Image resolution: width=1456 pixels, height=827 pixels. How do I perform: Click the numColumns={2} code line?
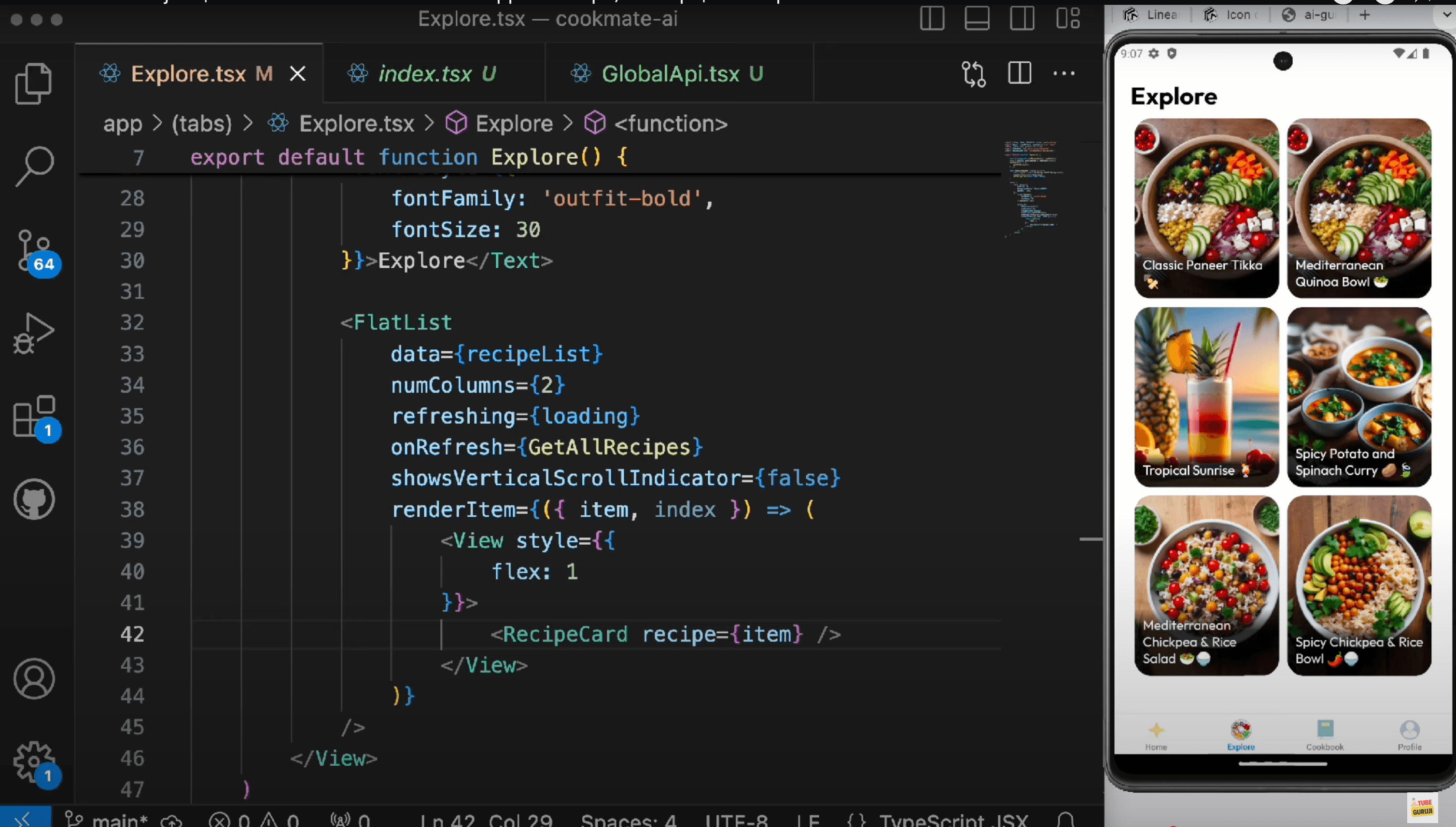tap(478, 385)
